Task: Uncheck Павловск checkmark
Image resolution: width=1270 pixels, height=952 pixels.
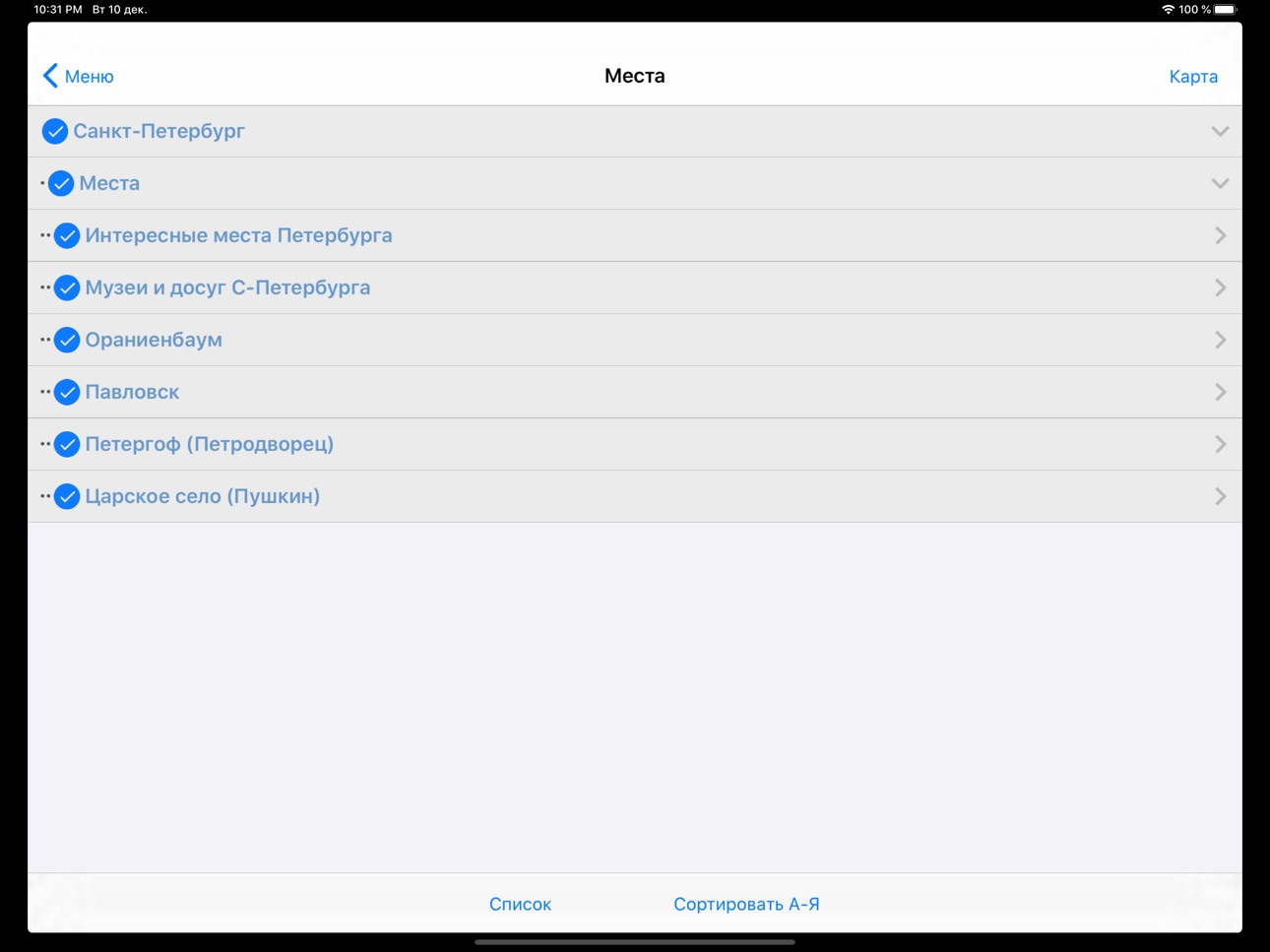Action: pyautogui.click(x=67, y=392)
